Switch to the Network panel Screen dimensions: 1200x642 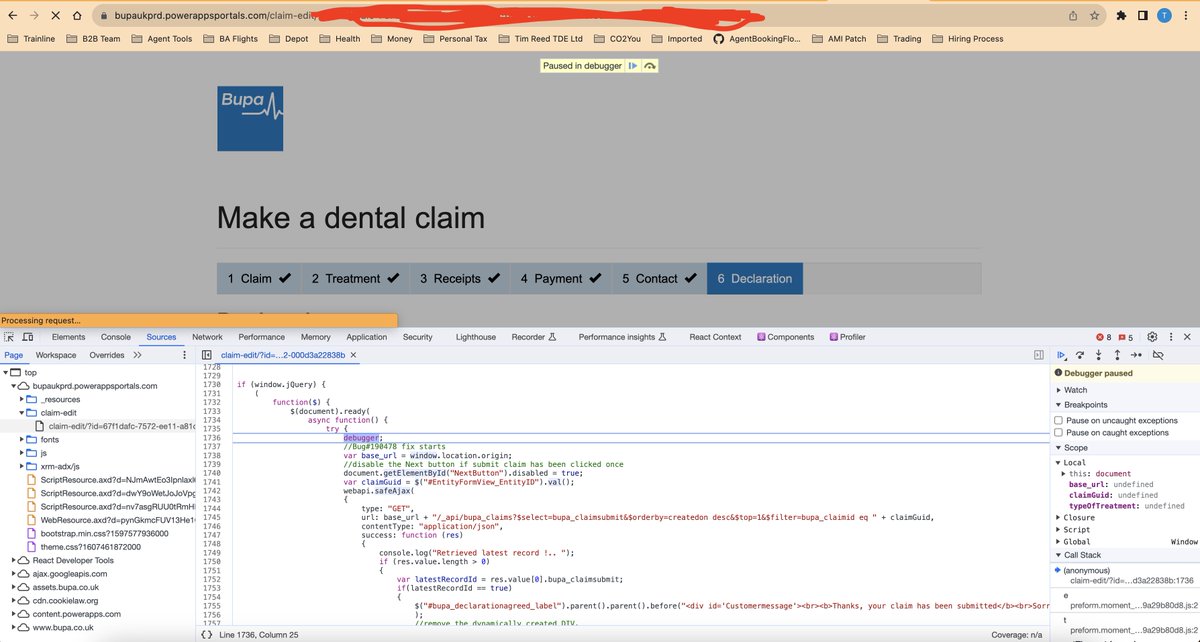[x=207, y=337]
